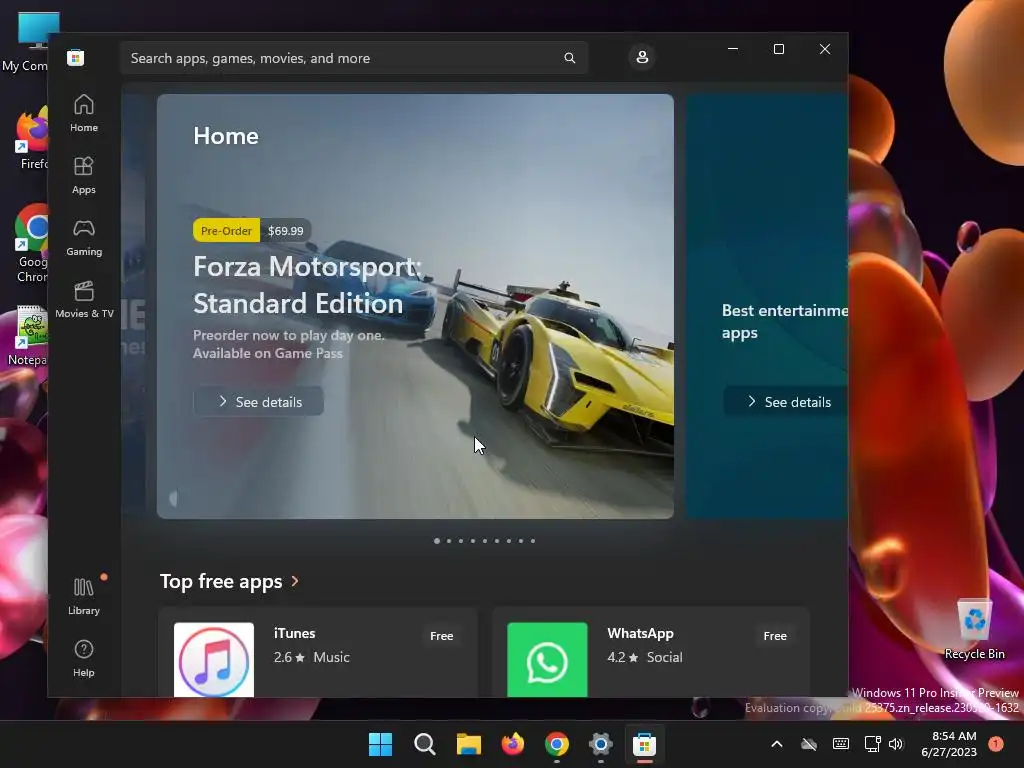The height and width of the screenshot is (768, 1024).
Task: Open Settings from the taskbar
Action: 600,744
